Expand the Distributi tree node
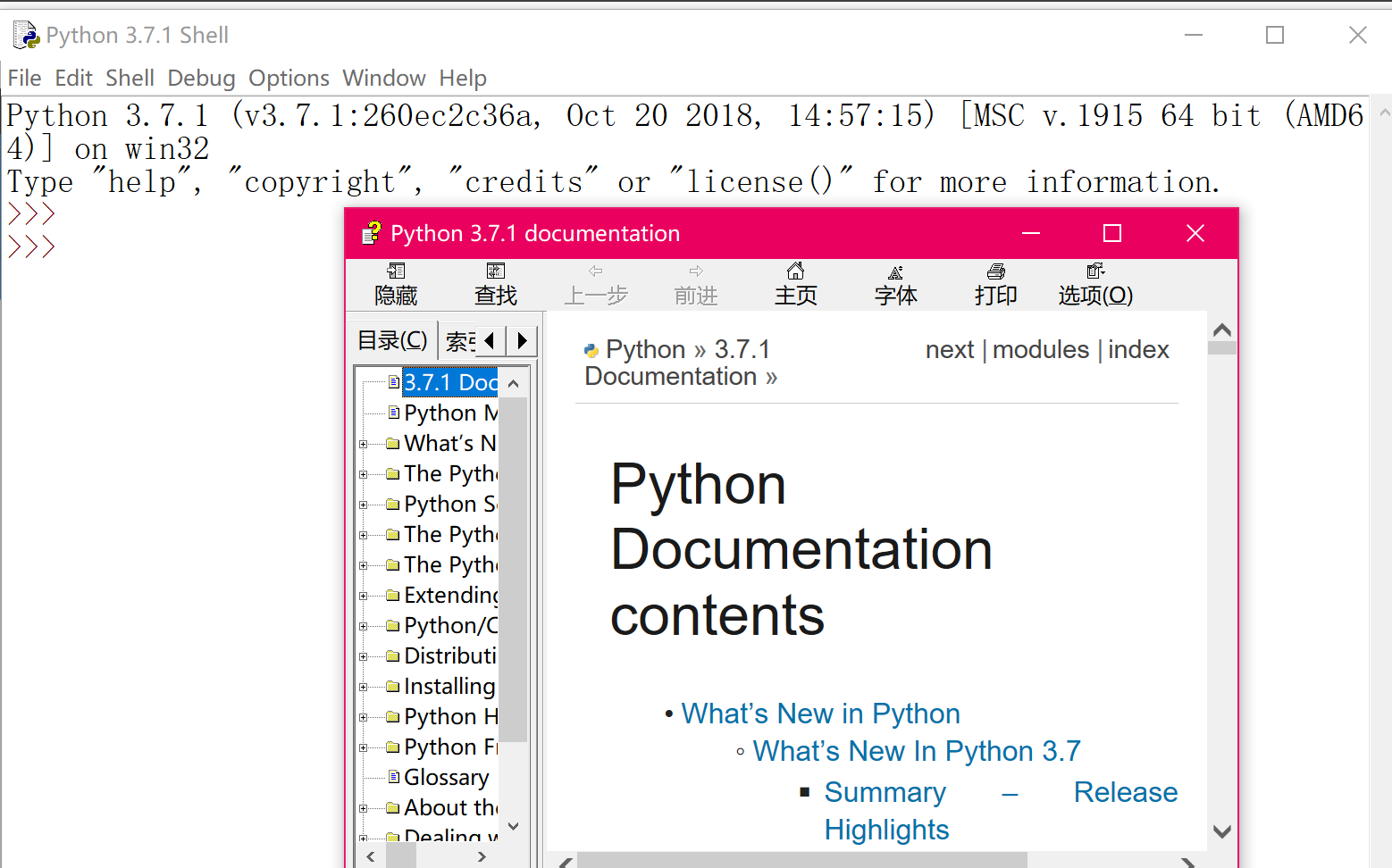 [x=364, y=656]
